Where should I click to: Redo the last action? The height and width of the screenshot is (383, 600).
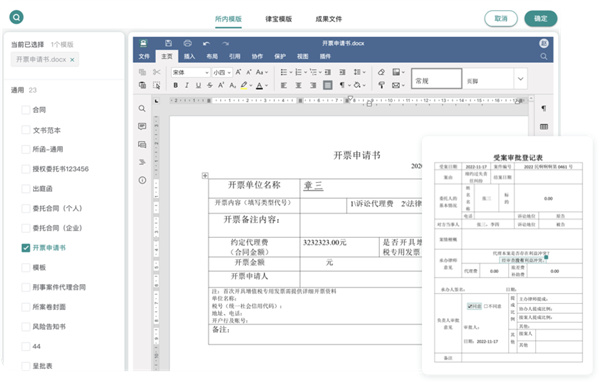[x=225, y=44]
